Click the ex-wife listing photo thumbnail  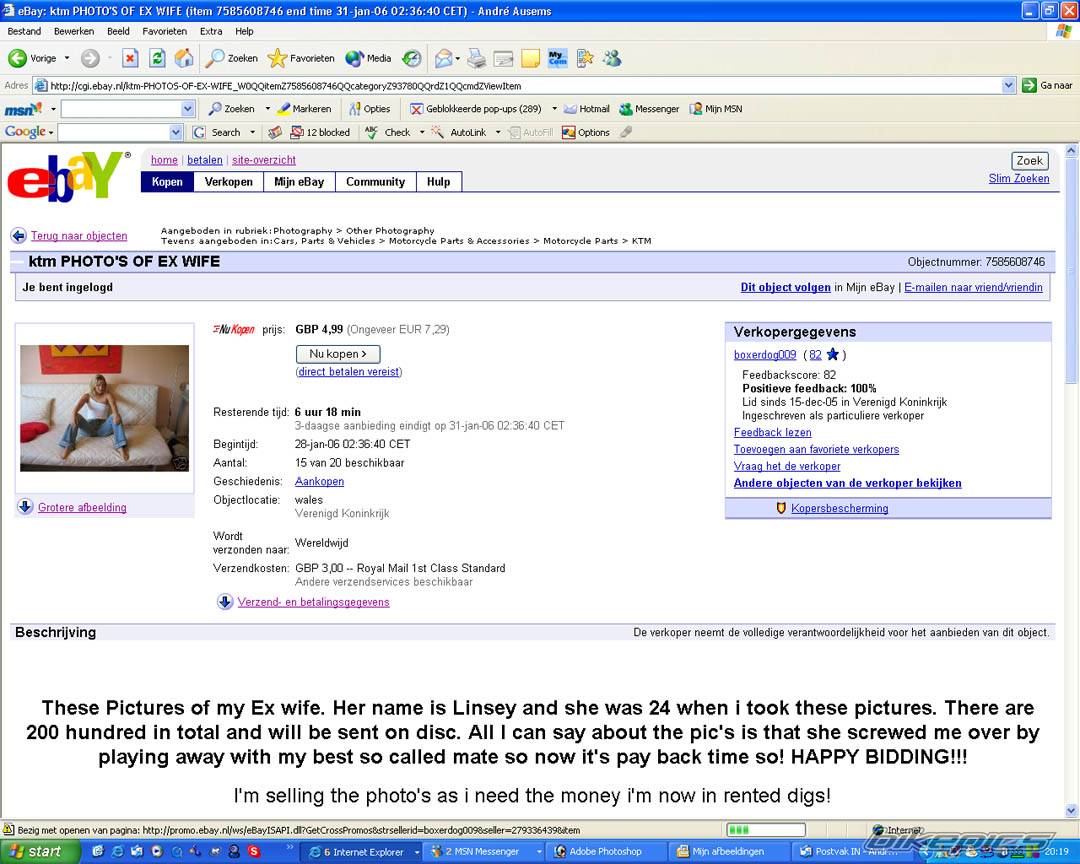coord(104,409)
